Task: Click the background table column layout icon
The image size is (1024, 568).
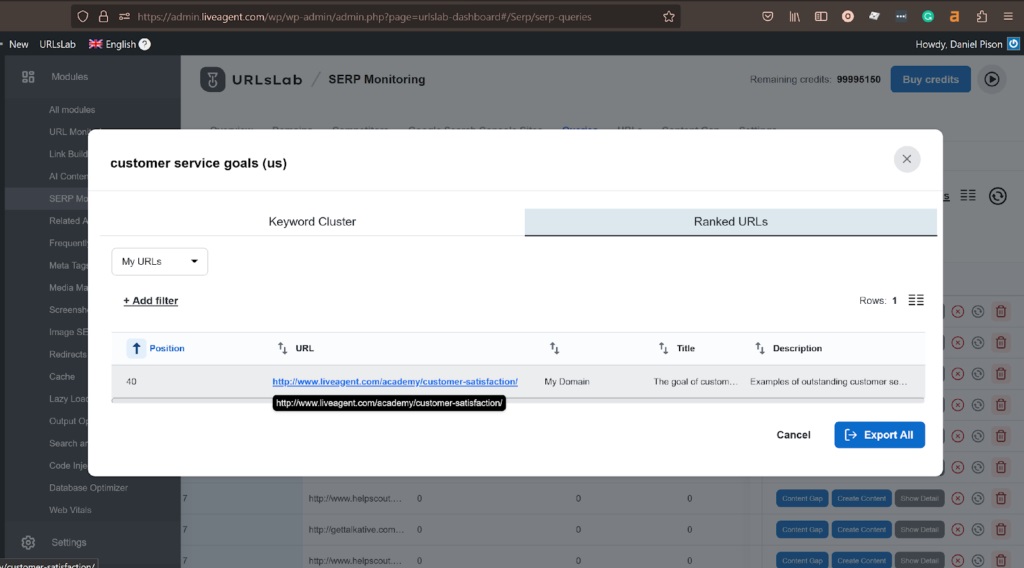Action: coord(968,195)
